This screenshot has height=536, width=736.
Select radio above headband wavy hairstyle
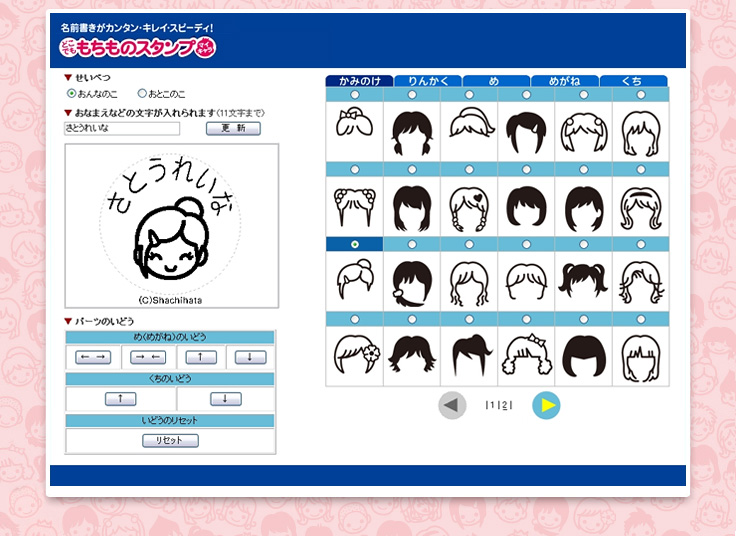coord(641,169)
